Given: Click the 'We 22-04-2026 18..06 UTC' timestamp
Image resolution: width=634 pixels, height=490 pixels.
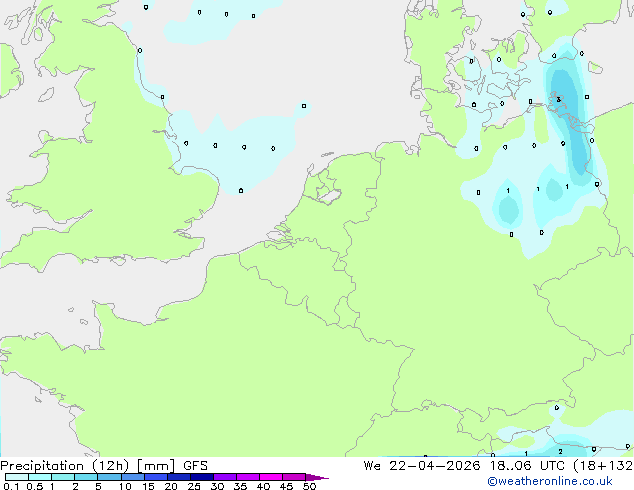Looking at the screenshot, I should click(466, 466).
